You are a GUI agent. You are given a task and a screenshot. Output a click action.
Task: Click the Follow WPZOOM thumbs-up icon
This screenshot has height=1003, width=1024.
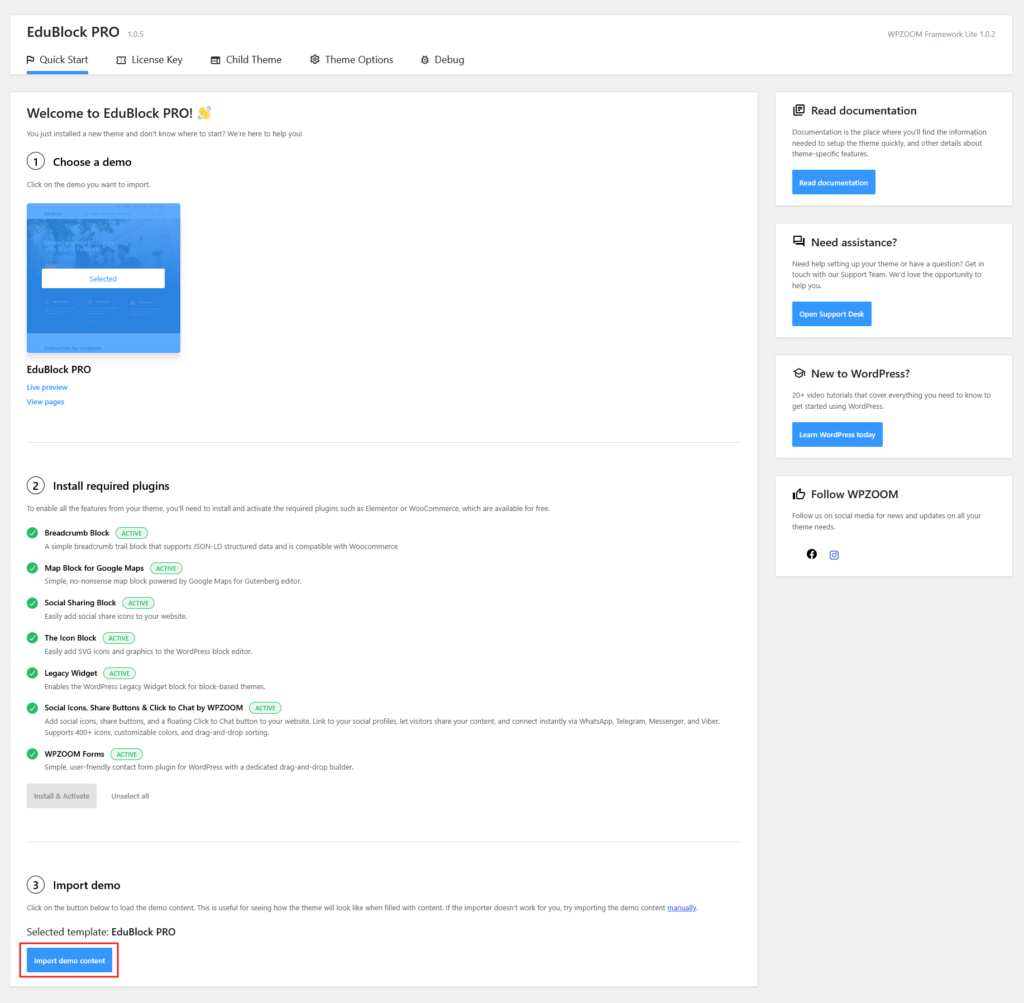799,494
